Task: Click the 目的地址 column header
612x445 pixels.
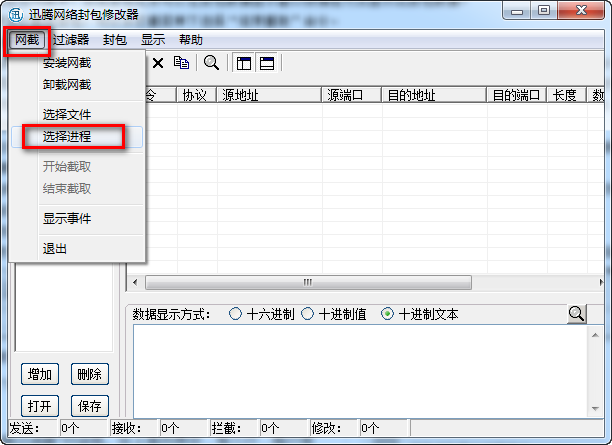Action: pos(434,95)
